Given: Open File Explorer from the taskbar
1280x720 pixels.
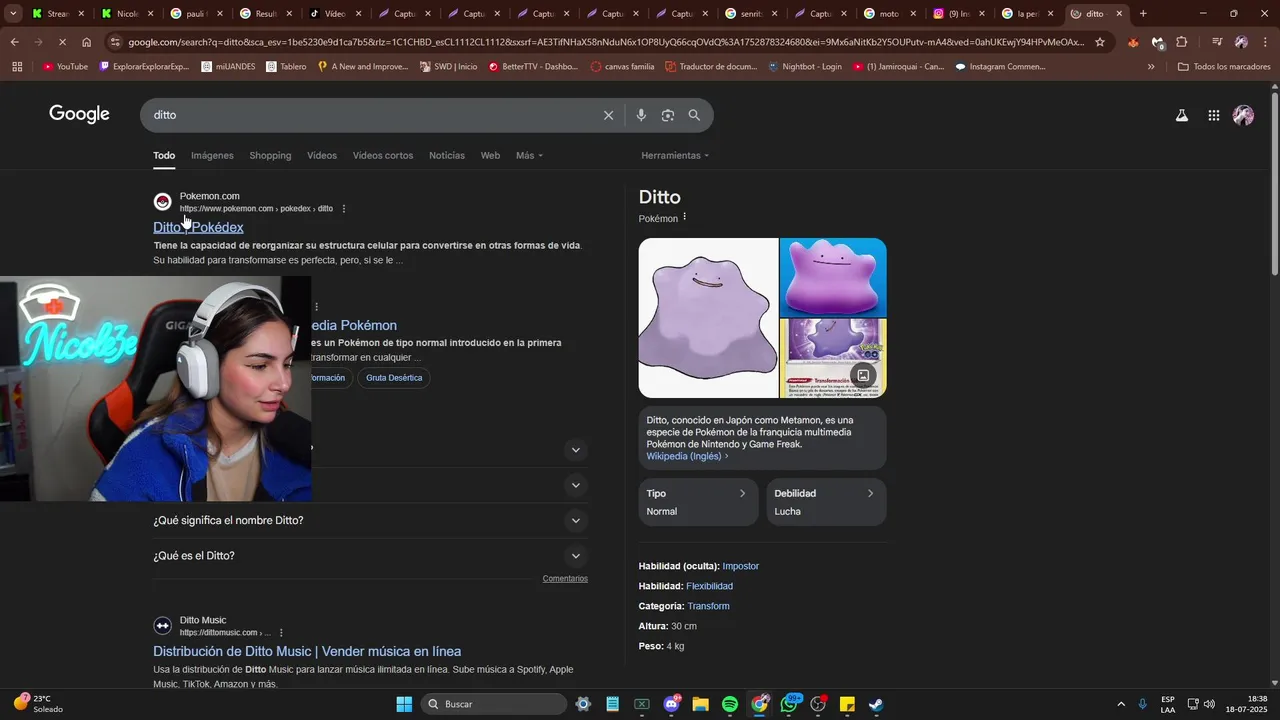Looking at the screenshot, I should click(x=700, y=704).
